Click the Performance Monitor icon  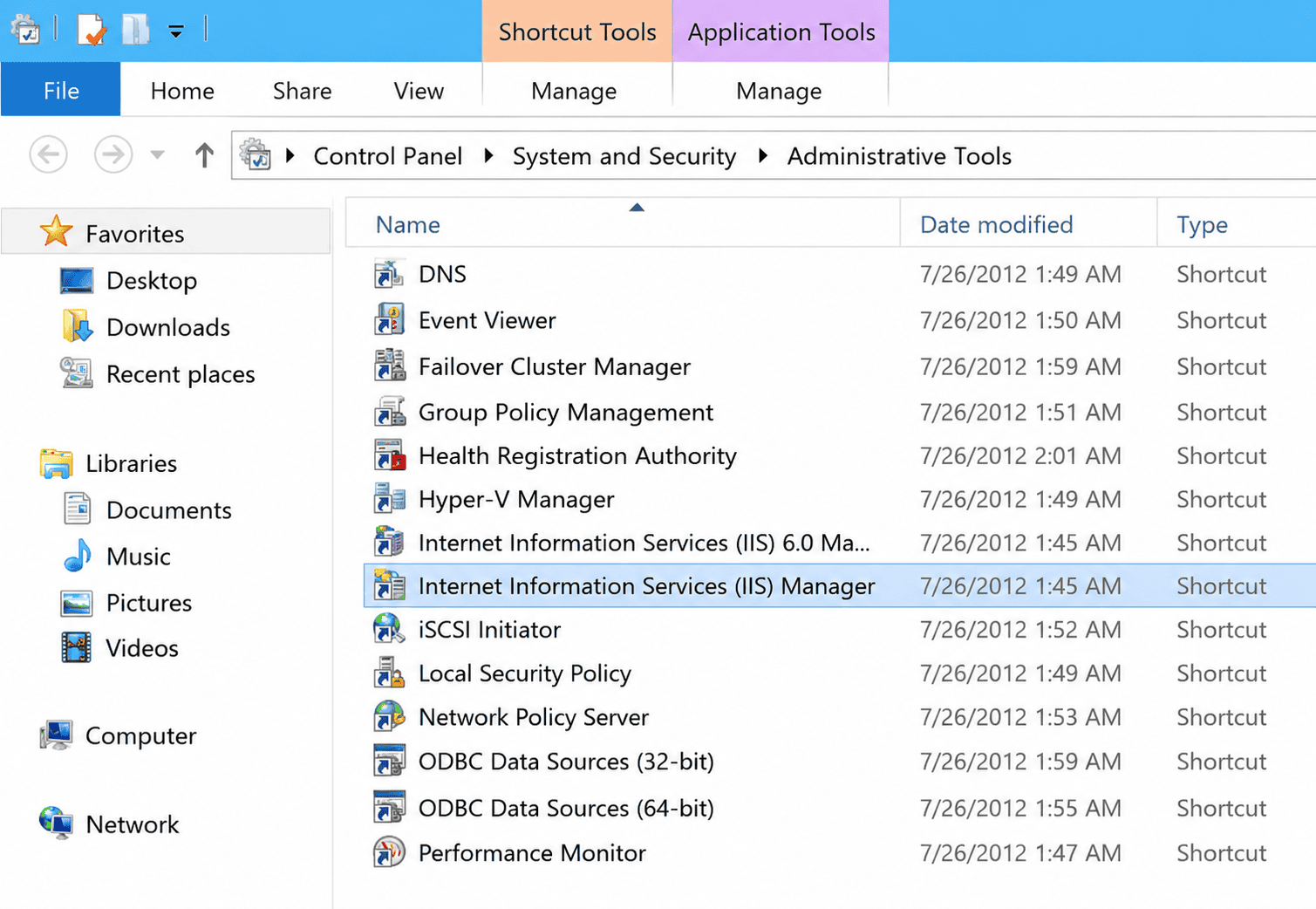pos(389,852)
